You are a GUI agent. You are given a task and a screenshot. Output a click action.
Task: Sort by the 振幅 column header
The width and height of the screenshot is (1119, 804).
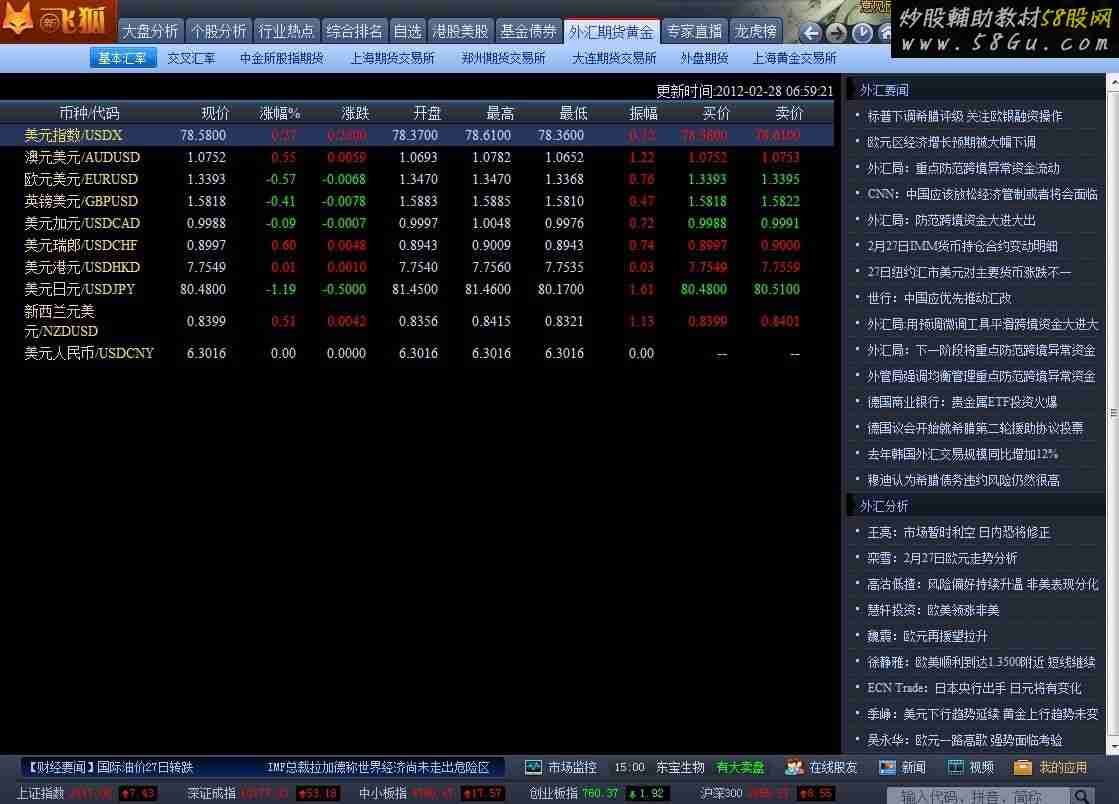pos(643,113)
